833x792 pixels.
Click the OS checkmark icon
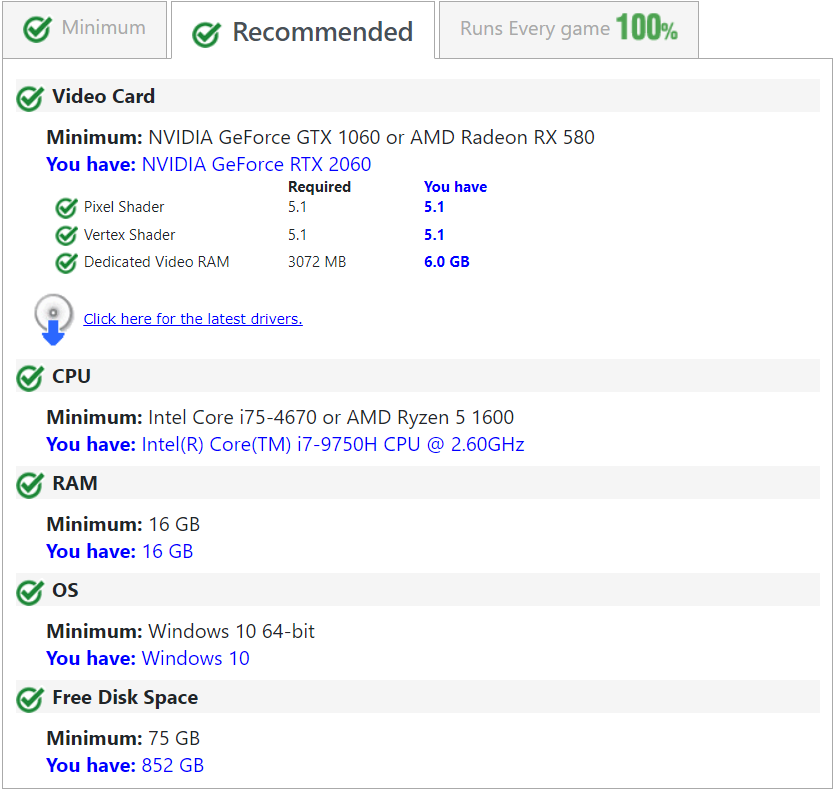click(30, 592)
